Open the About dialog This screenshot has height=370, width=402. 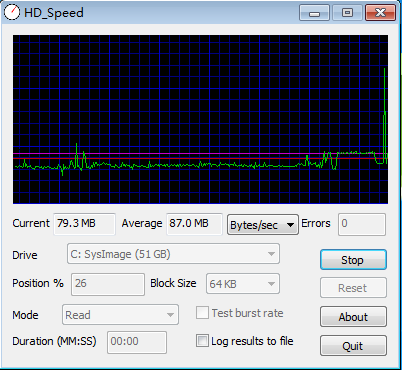tap(353, 317)
